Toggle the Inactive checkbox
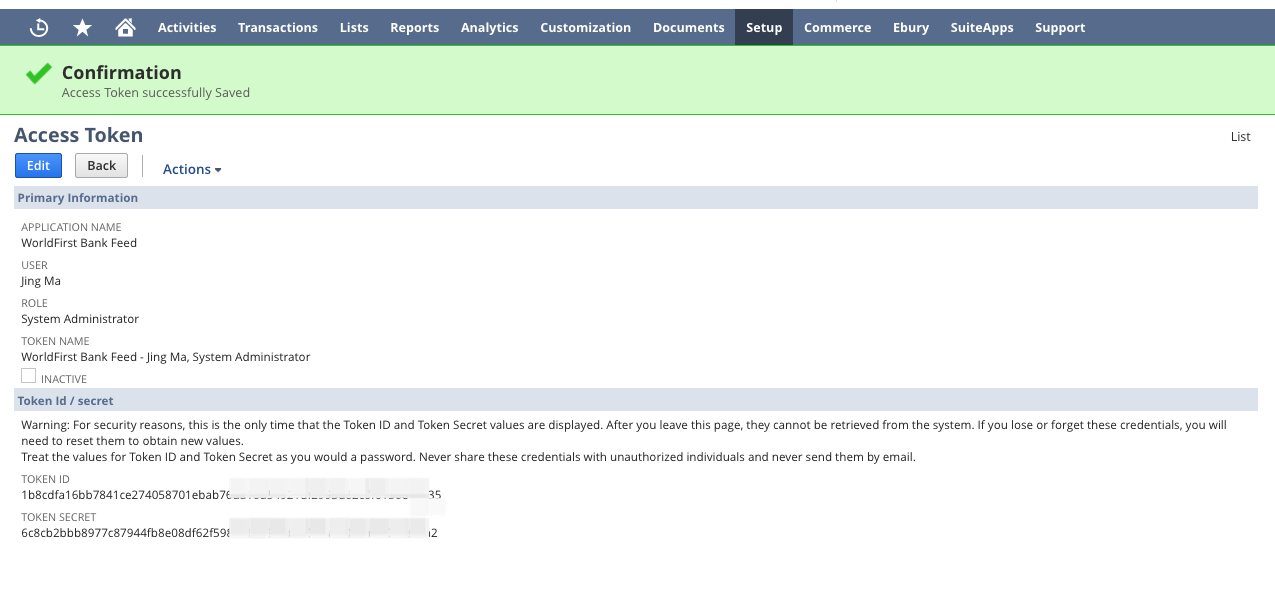 click(29, 376)
